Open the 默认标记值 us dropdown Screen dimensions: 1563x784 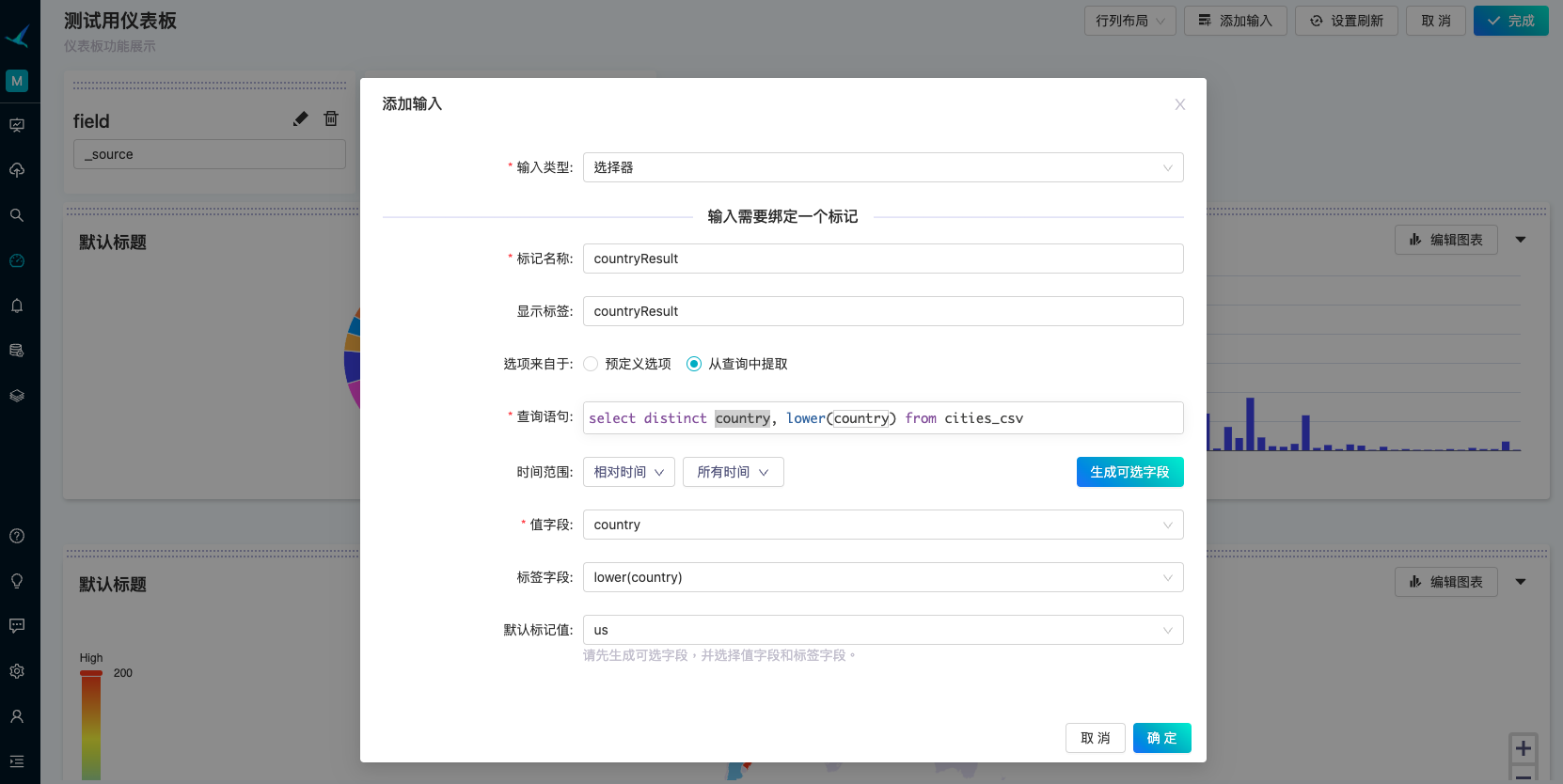[883, 630]
